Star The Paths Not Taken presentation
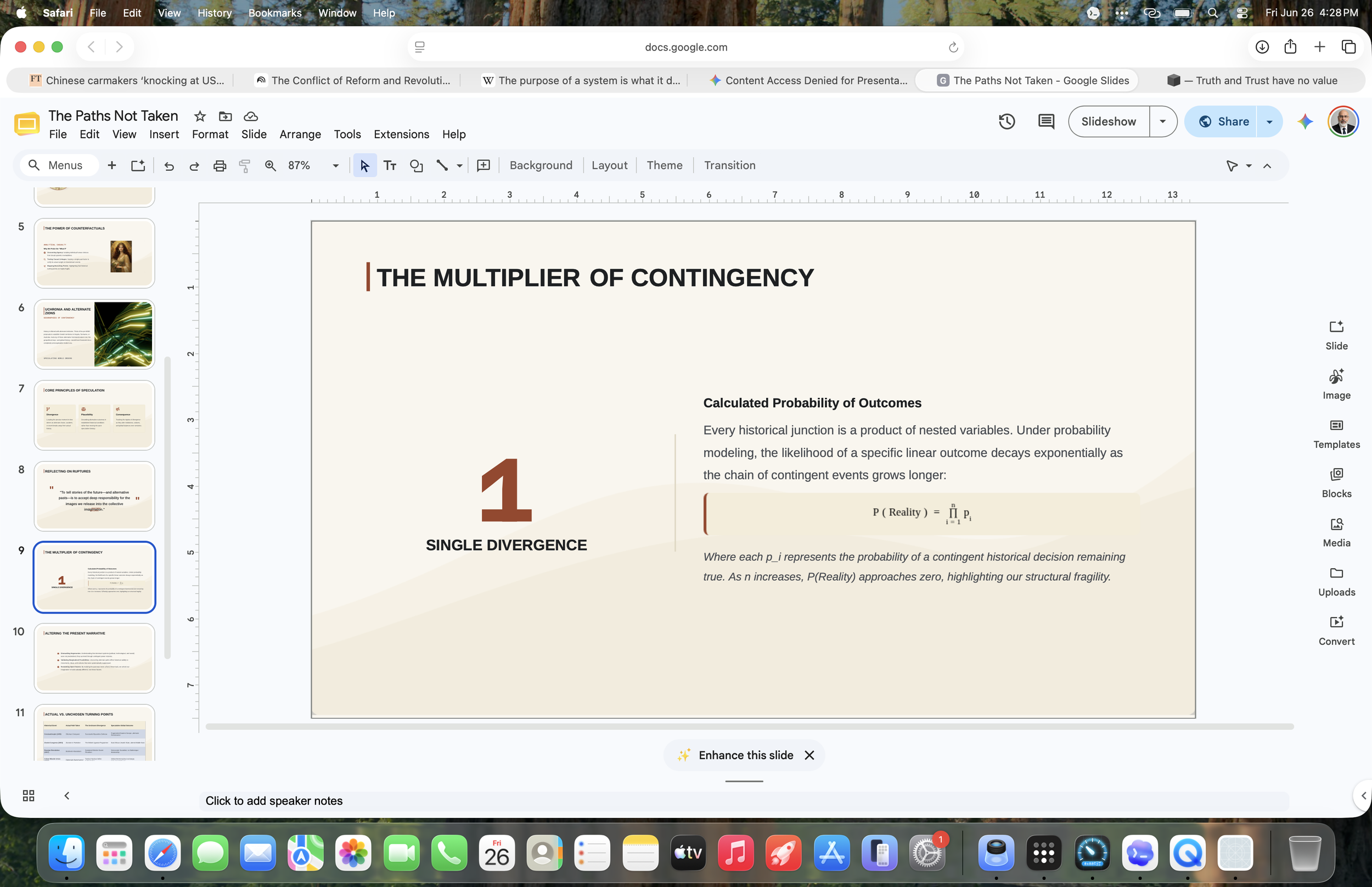 (x=200, y=116)
